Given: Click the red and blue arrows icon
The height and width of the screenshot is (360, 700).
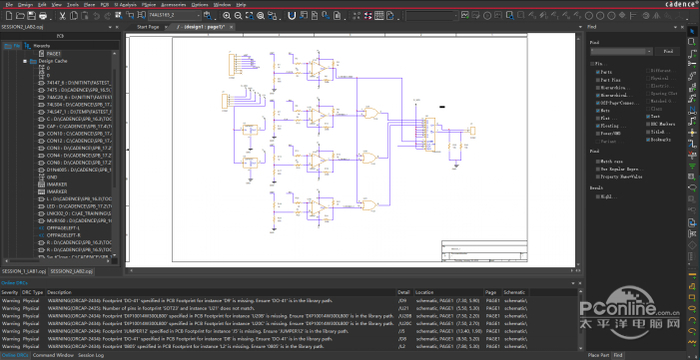Looking at the screenshot, I should pyautogui.click(x=368, y=16).
